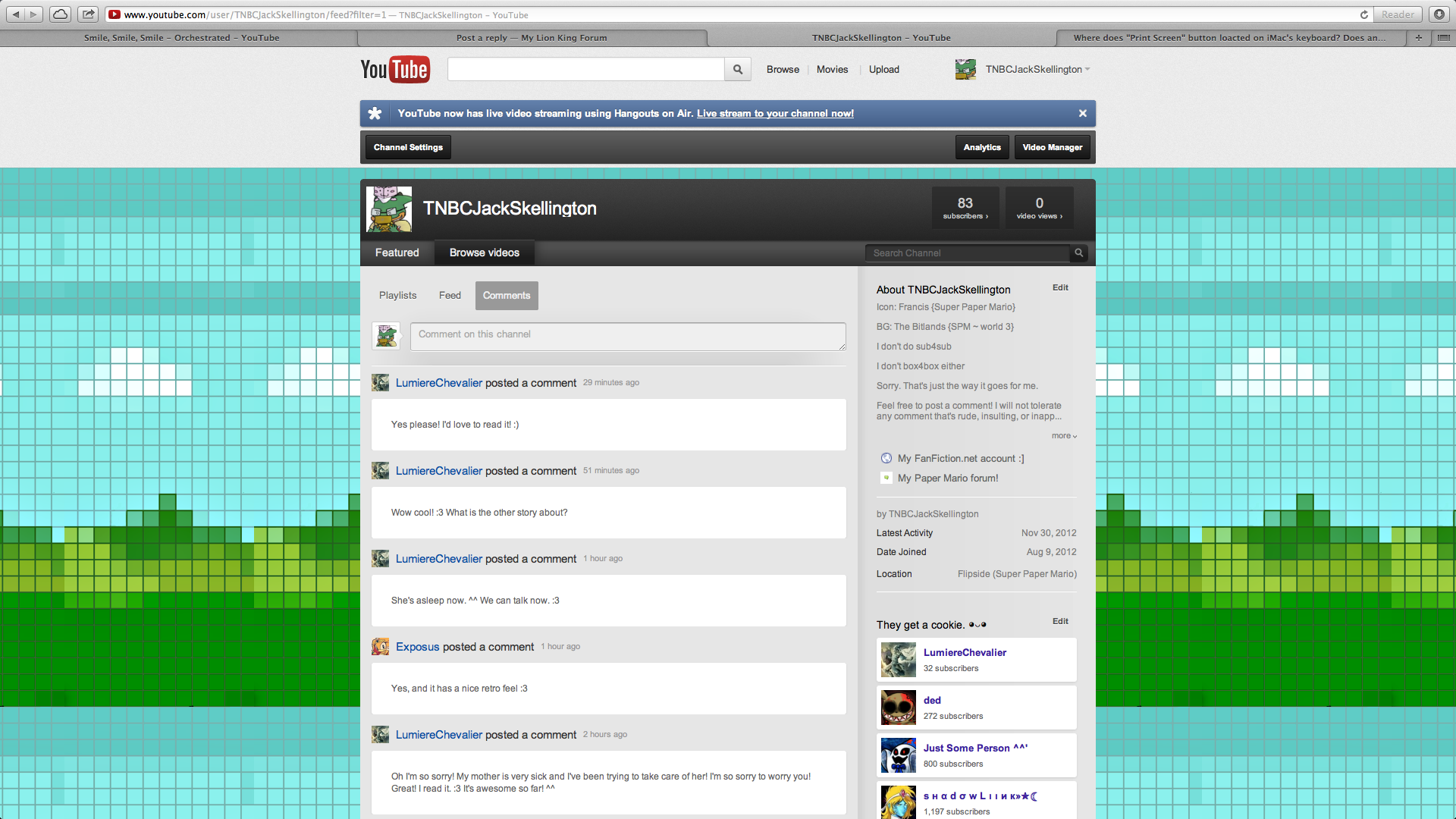1456x819 pixels.
Task: Select the Feed tab
Action: (450, 296)
